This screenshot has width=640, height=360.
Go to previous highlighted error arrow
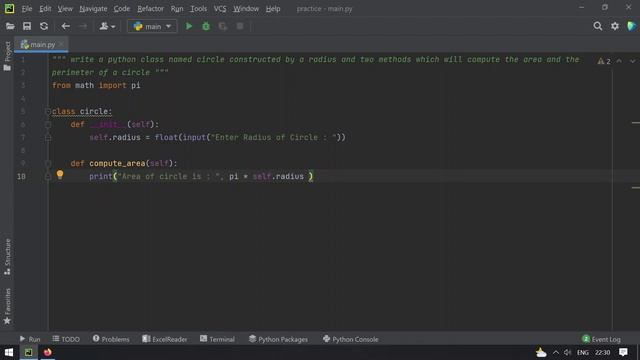tap(619, 61)
